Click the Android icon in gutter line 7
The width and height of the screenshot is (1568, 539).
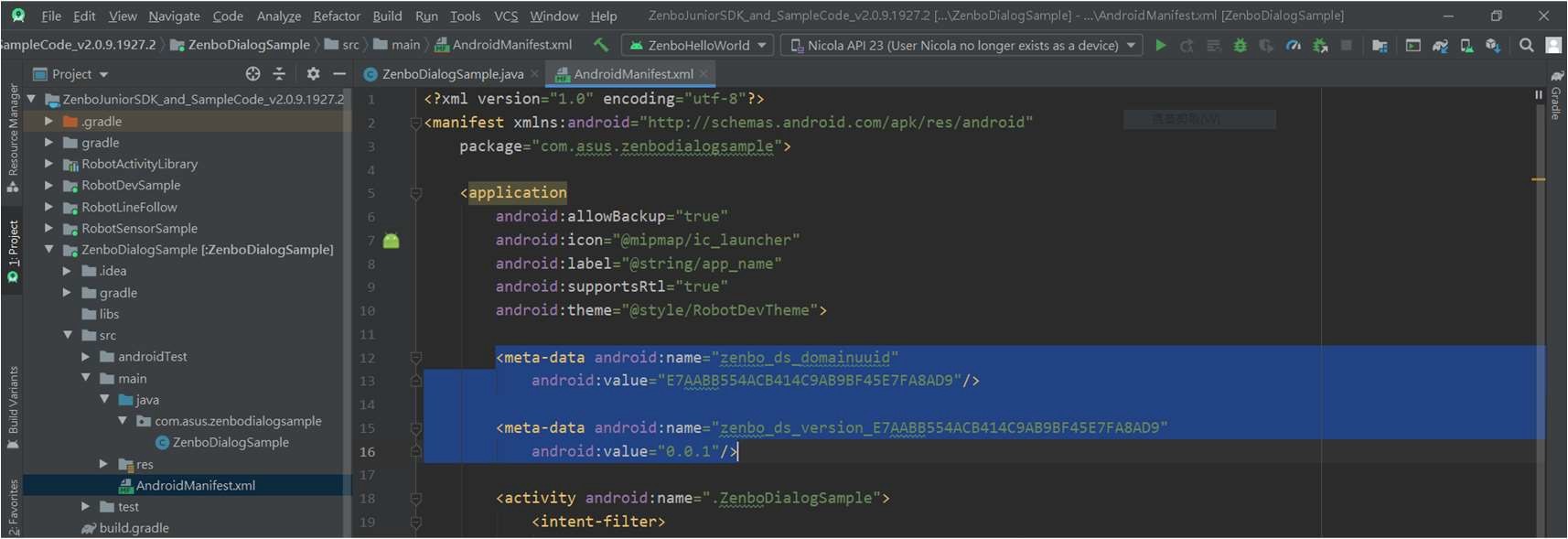392,241
